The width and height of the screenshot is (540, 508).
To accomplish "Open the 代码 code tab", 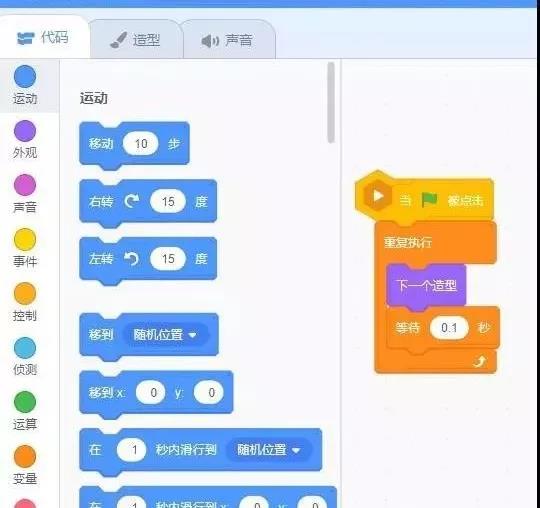I will click(x=43, y=37).
